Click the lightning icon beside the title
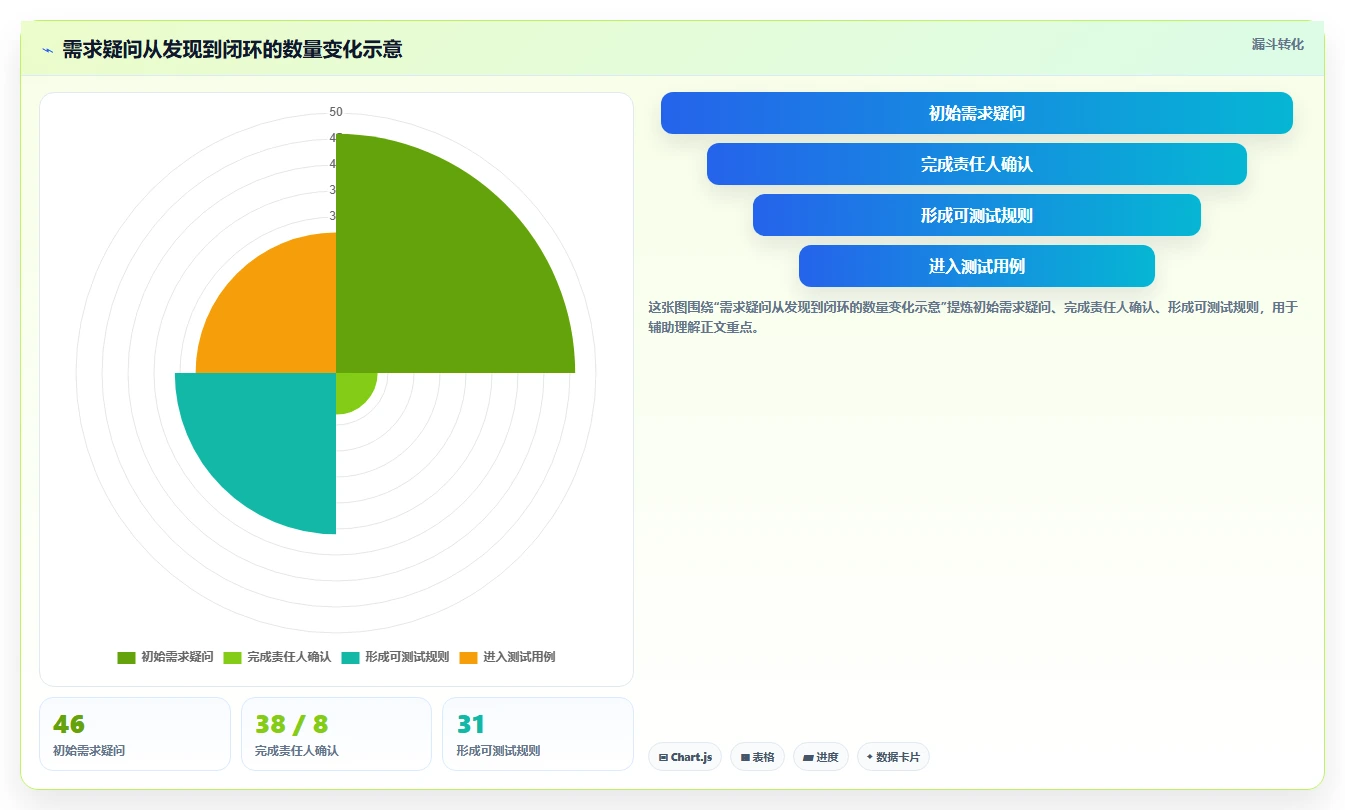1345x810 pixels. 47,50
